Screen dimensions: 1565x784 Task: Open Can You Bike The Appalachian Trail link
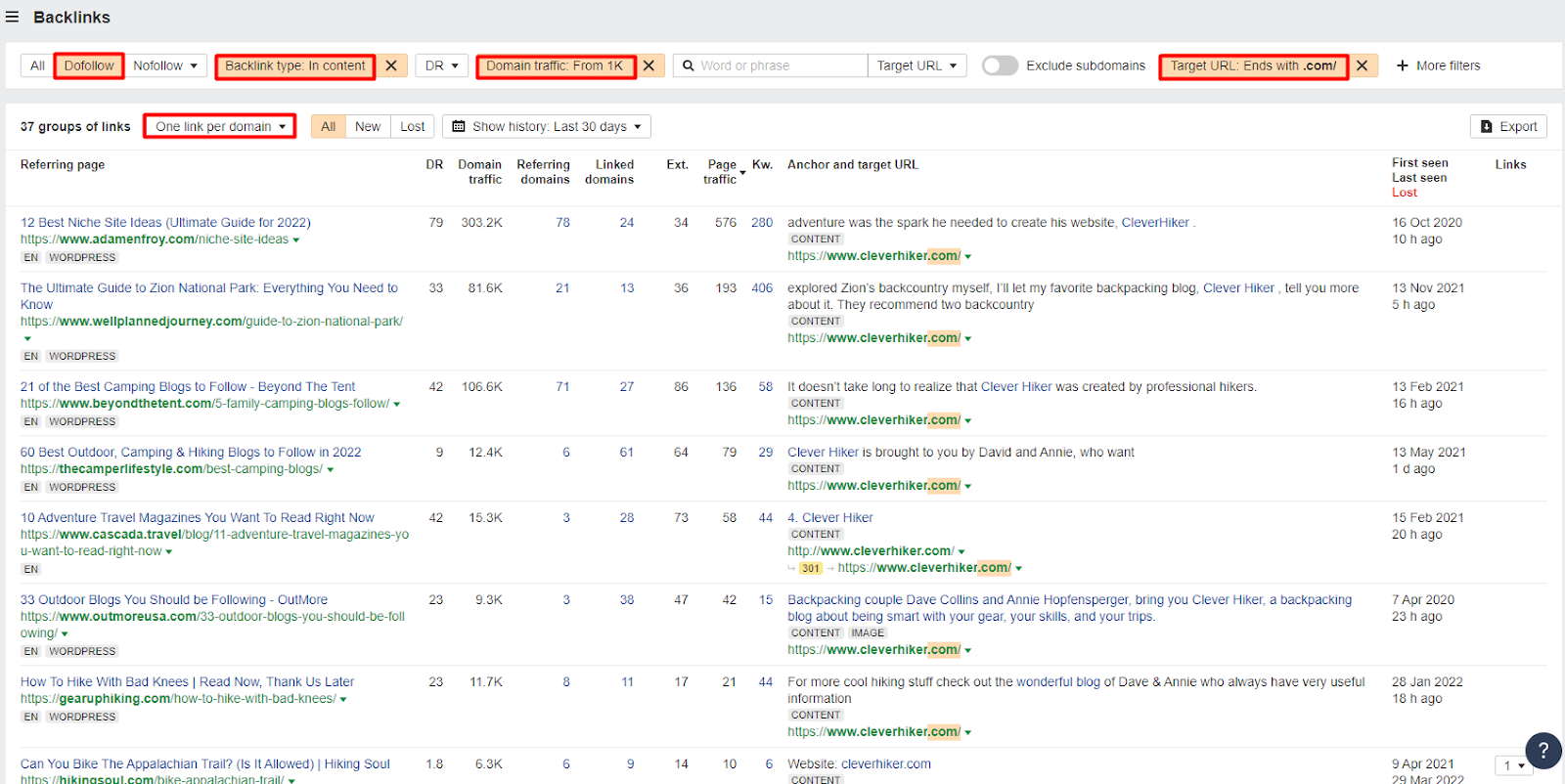click(205, 763)
